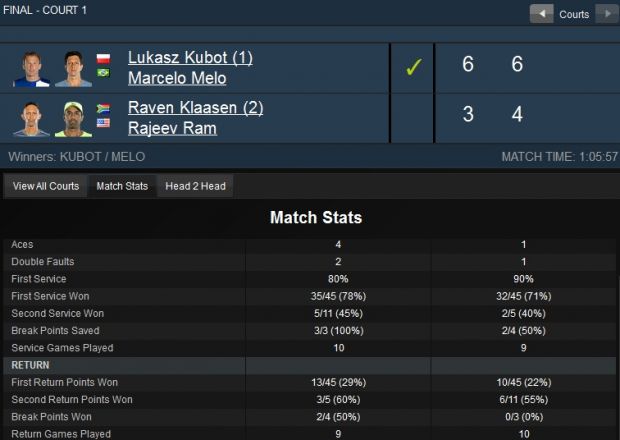This screenshot has width=620, height=440.
Task: Click the RETURN section header row
Action: click(310, 365)
